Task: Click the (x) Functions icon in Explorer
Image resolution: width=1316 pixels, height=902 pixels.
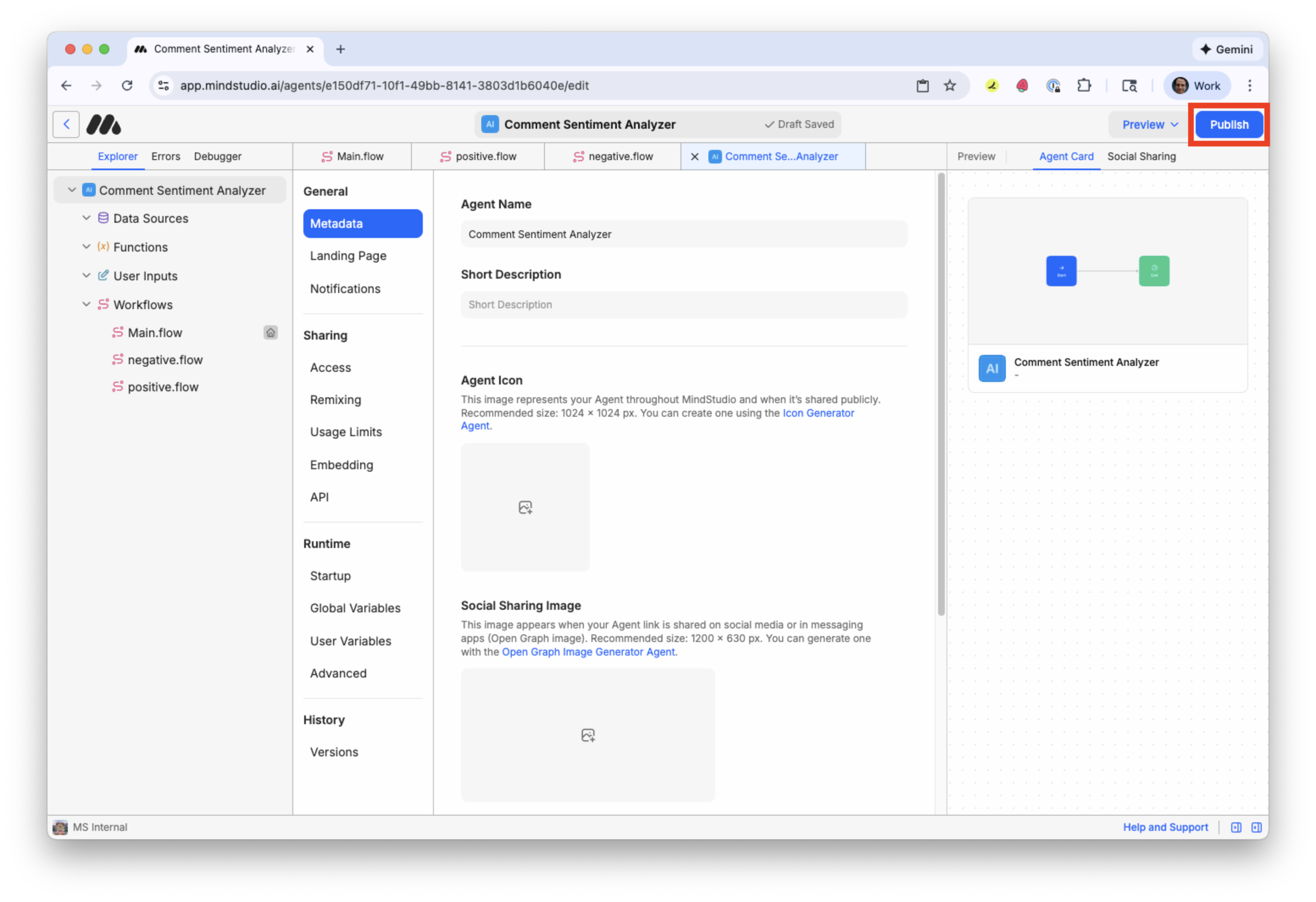Action: (x=103, y=247)
